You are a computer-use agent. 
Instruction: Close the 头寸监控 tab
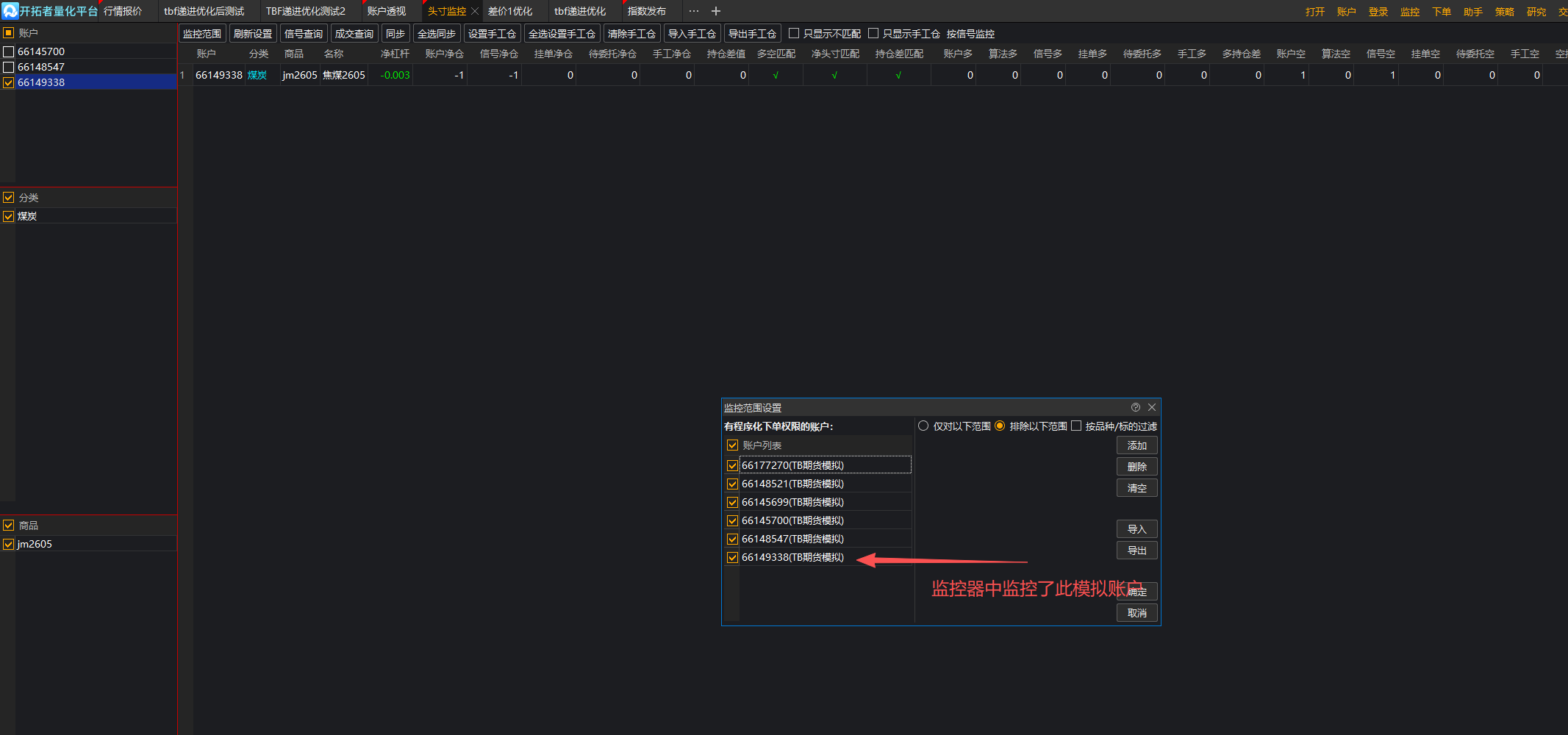[475, 11]
